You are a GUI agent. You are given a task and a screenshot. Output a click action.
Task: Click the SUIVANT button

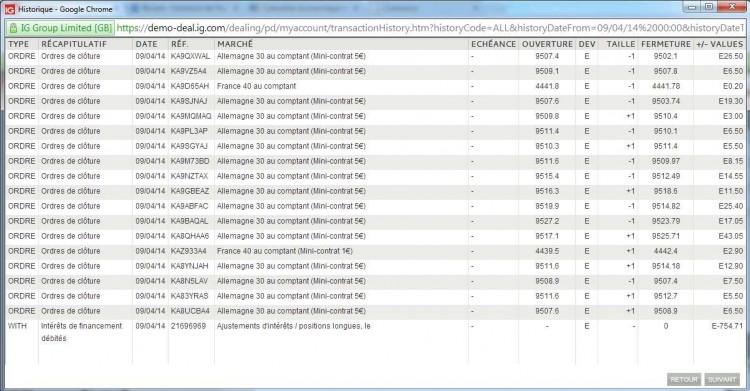(722, 380)
